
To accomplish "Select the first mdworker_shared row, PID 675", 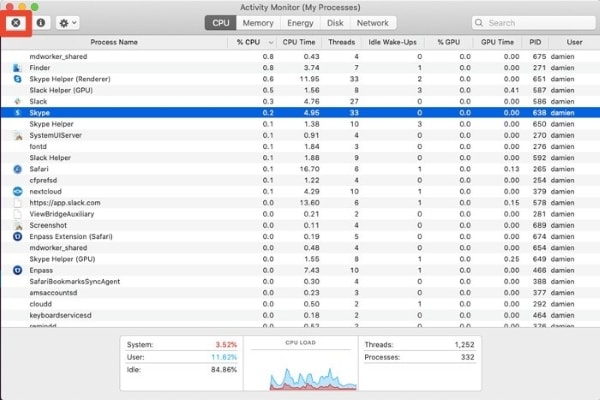I will click(x=300, y=56).
